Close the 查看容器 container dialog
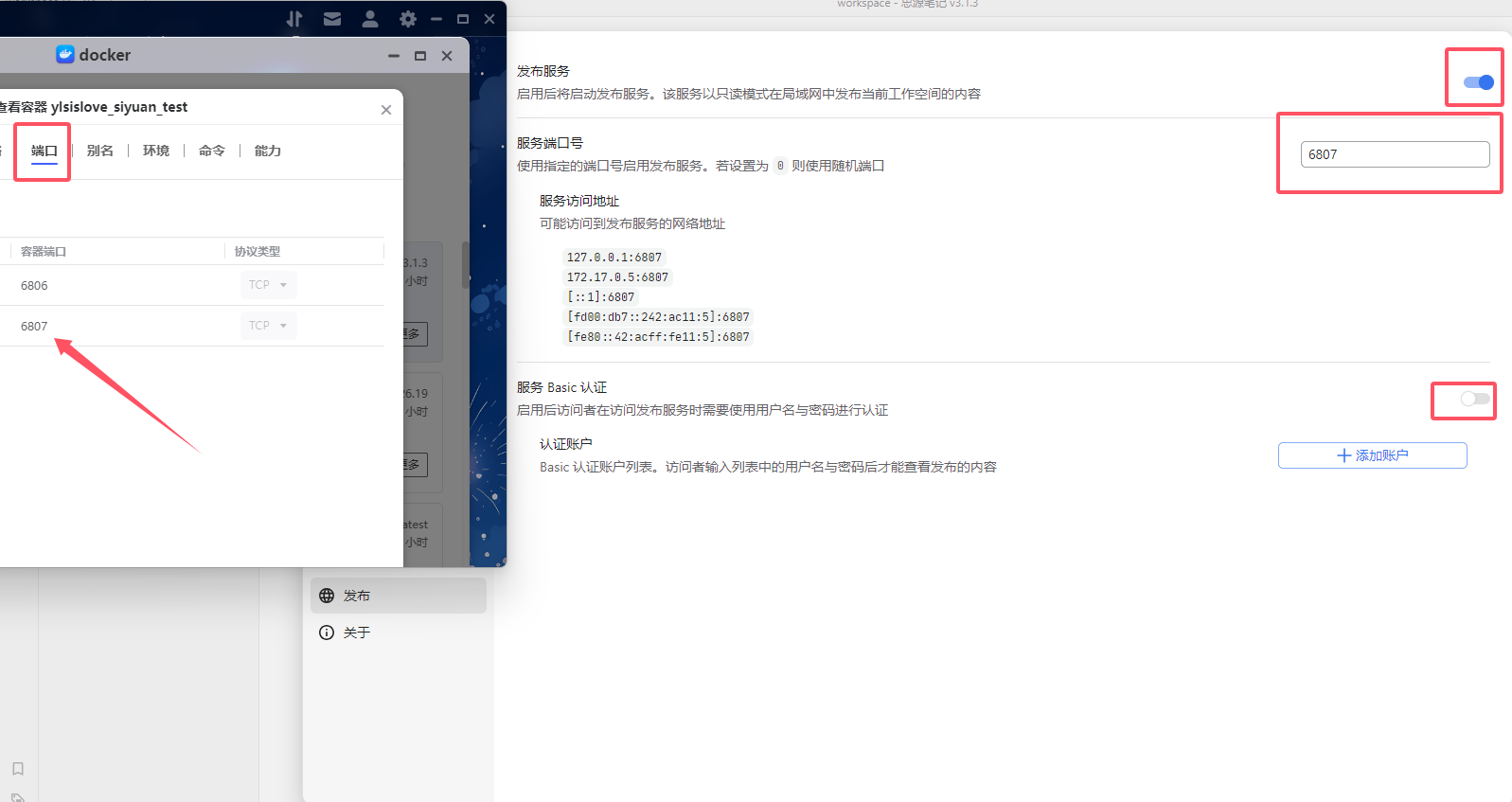 386,110
